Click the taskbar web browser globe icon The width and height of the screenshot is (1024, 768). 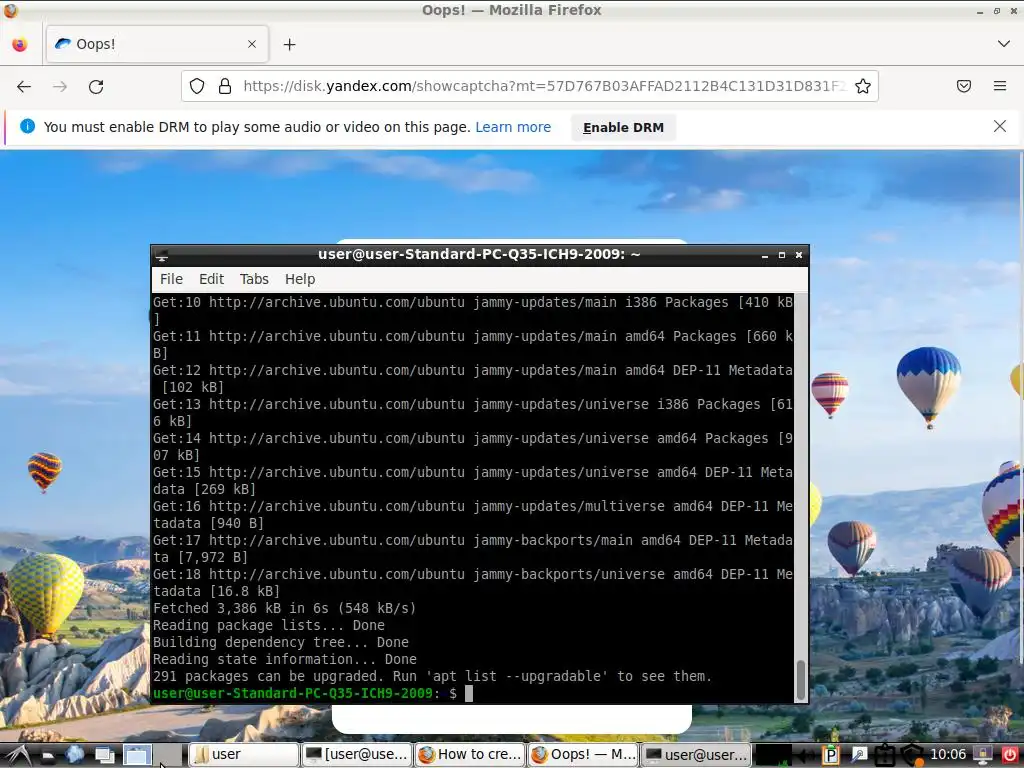[74, 755]
